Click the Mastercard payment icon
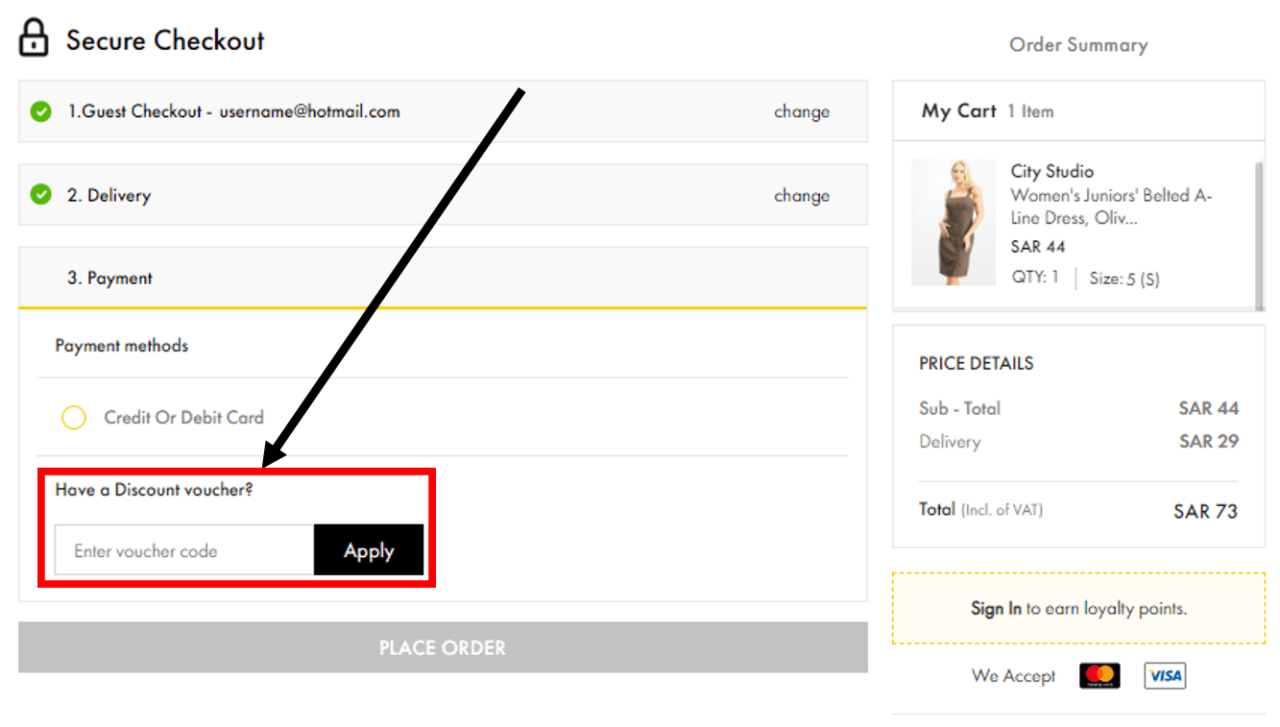The image size is (1280, 727). click(1099, 676)
